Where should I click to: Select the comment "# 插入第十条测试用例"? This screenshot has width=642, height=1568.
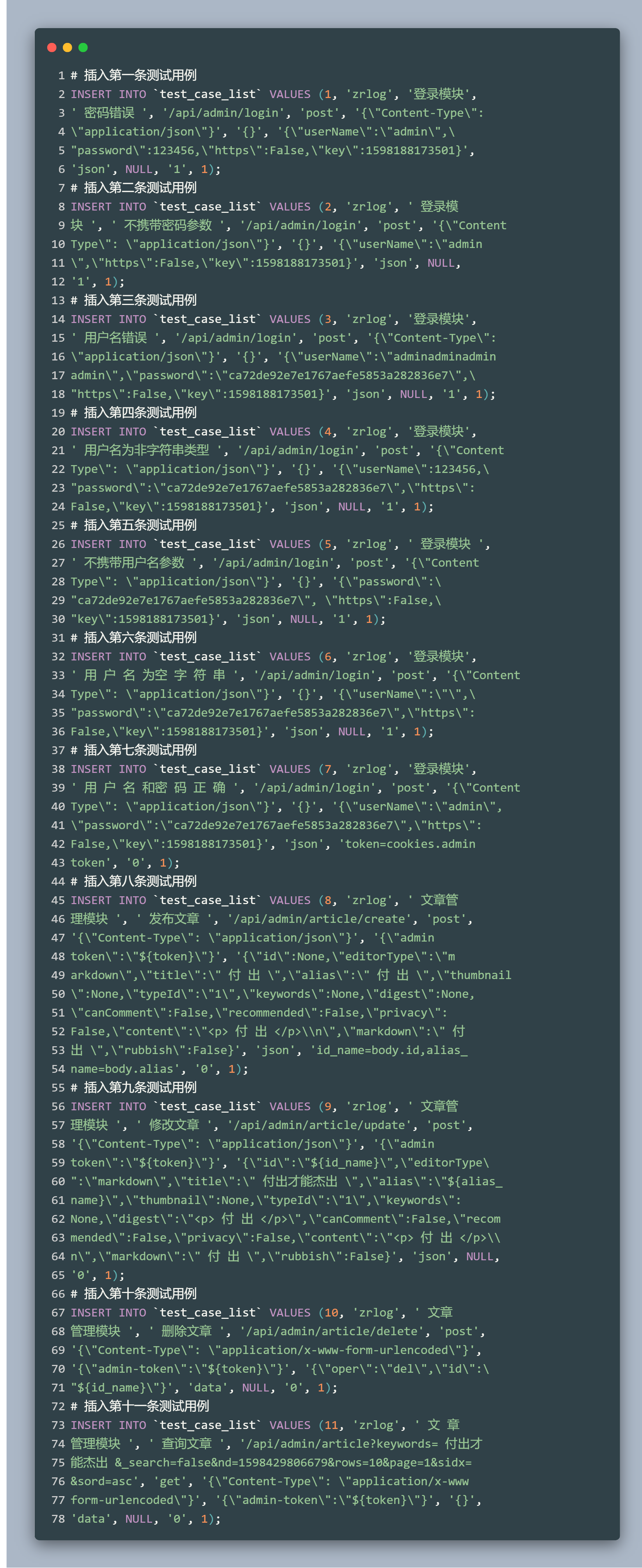pos(134,1293)
